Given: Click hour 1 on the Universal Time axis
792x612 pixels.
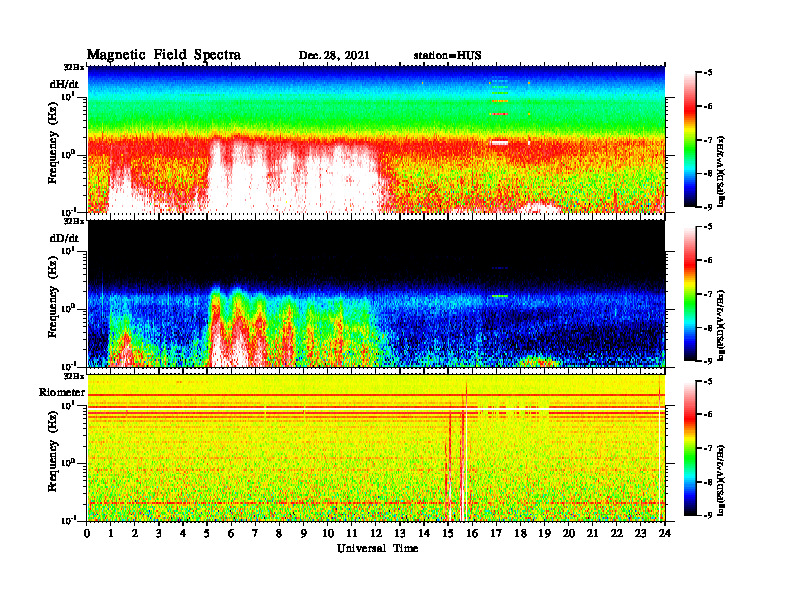Looking at the screenshot, I should 111,533.
